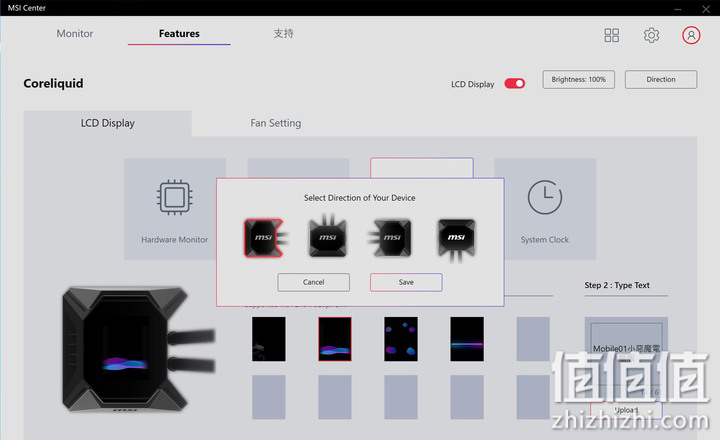Select the tubes-right device direction icon
This screenshot has width=720, height=440.
click(x=266, y=238)
